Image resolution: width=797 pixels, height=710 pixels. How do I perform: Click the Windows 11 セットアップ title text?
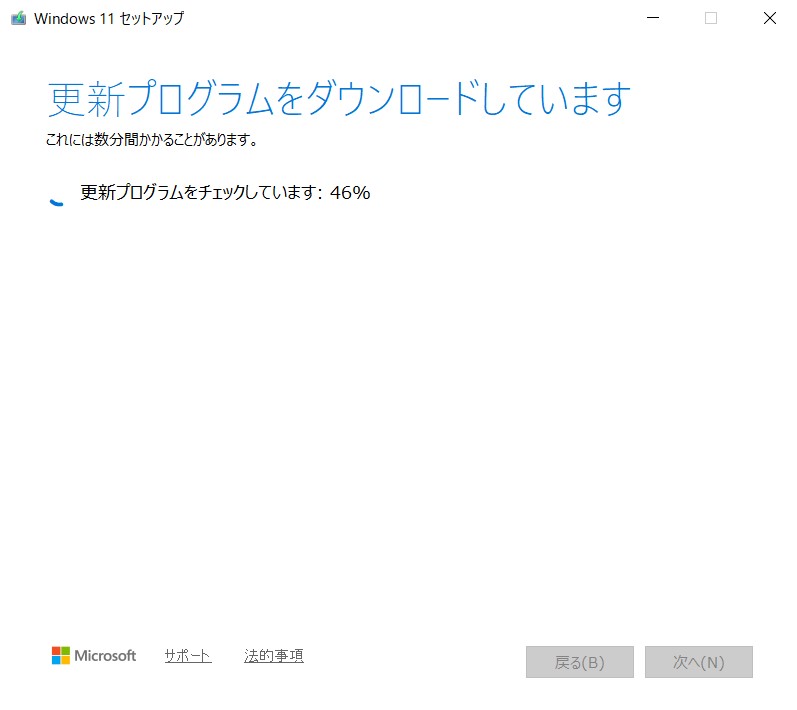tap(109, 18)
